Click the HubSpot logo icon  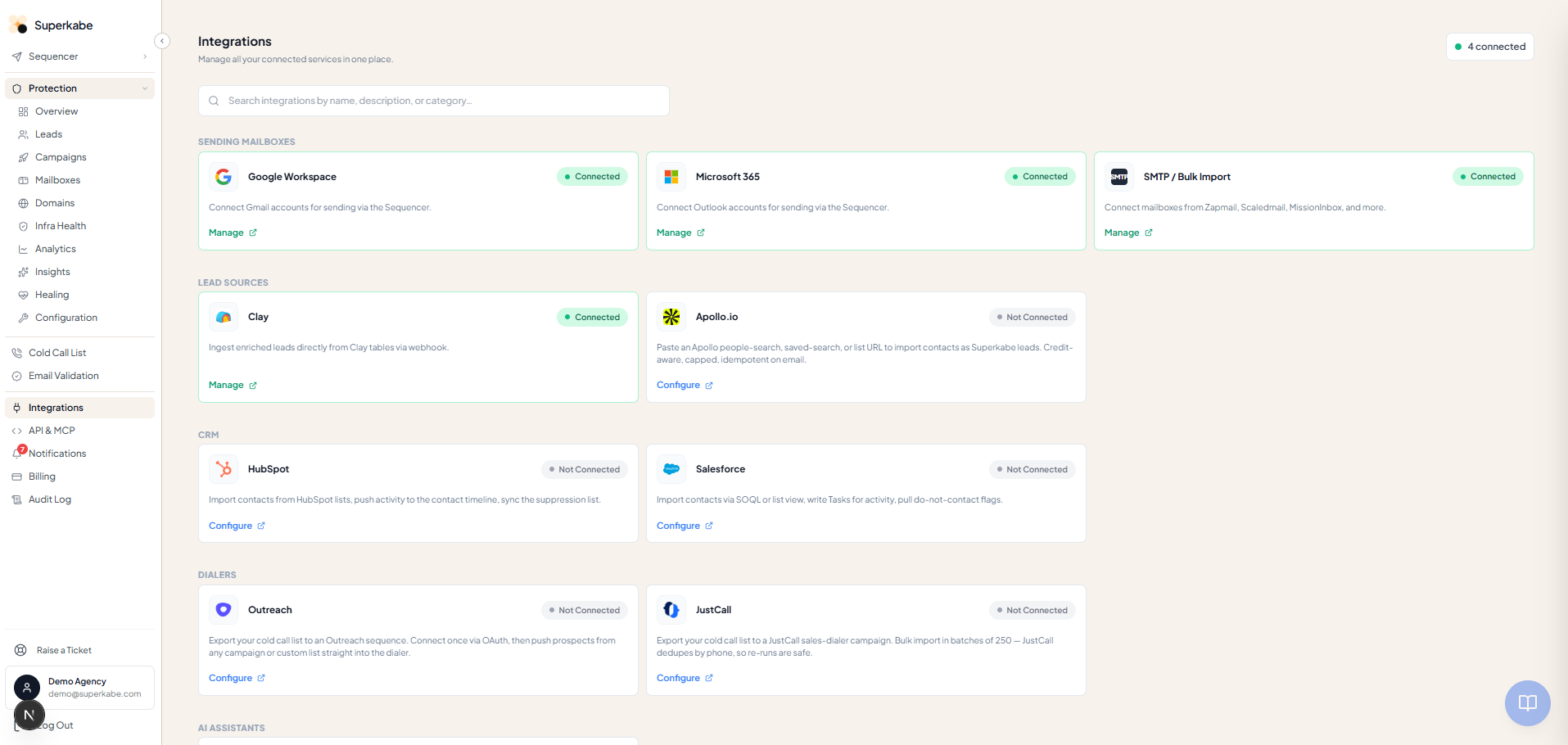tap(224, 469)
